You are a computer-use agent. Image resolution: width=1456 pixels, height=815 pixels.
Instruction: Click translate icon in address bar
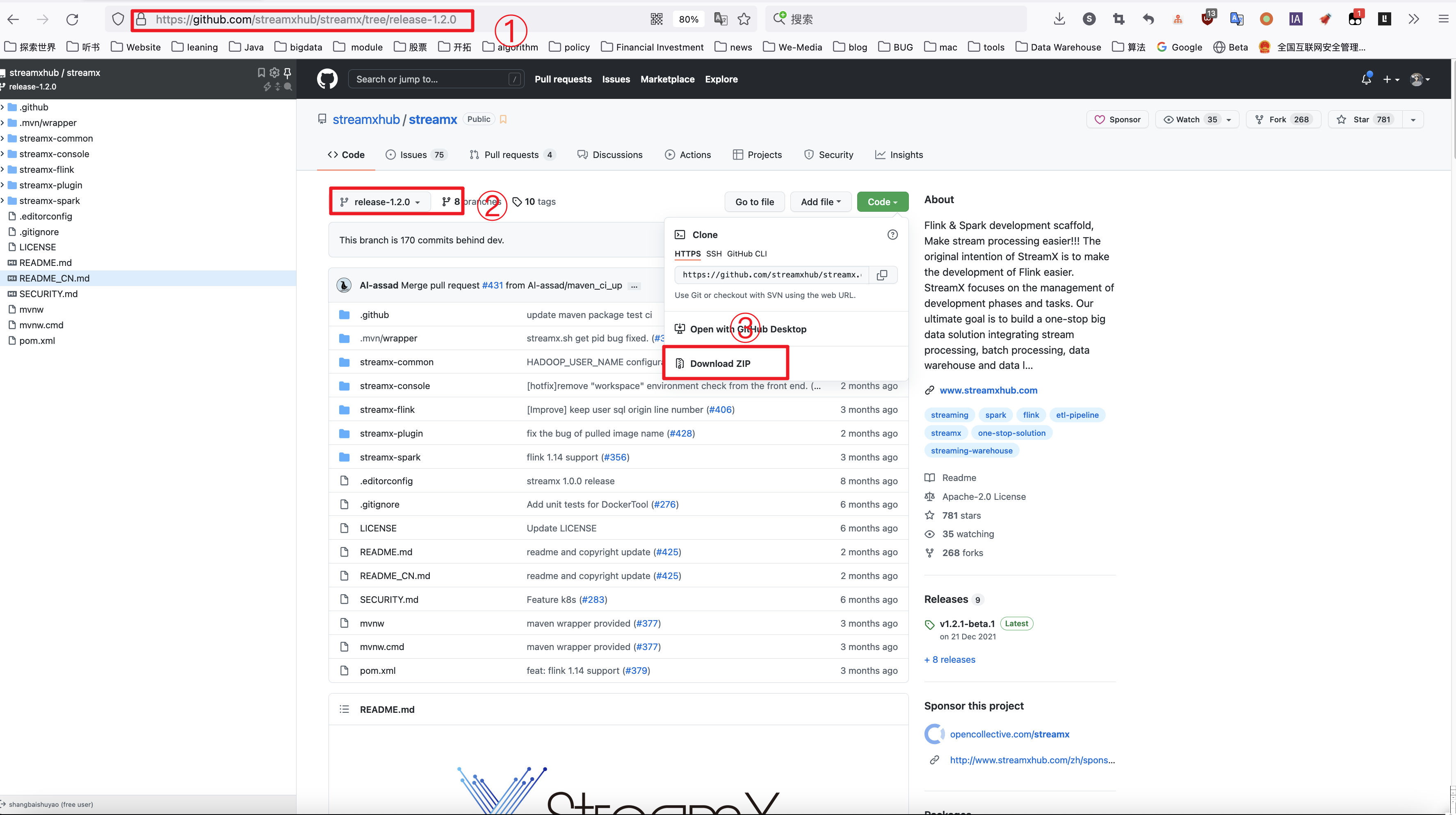721,19
